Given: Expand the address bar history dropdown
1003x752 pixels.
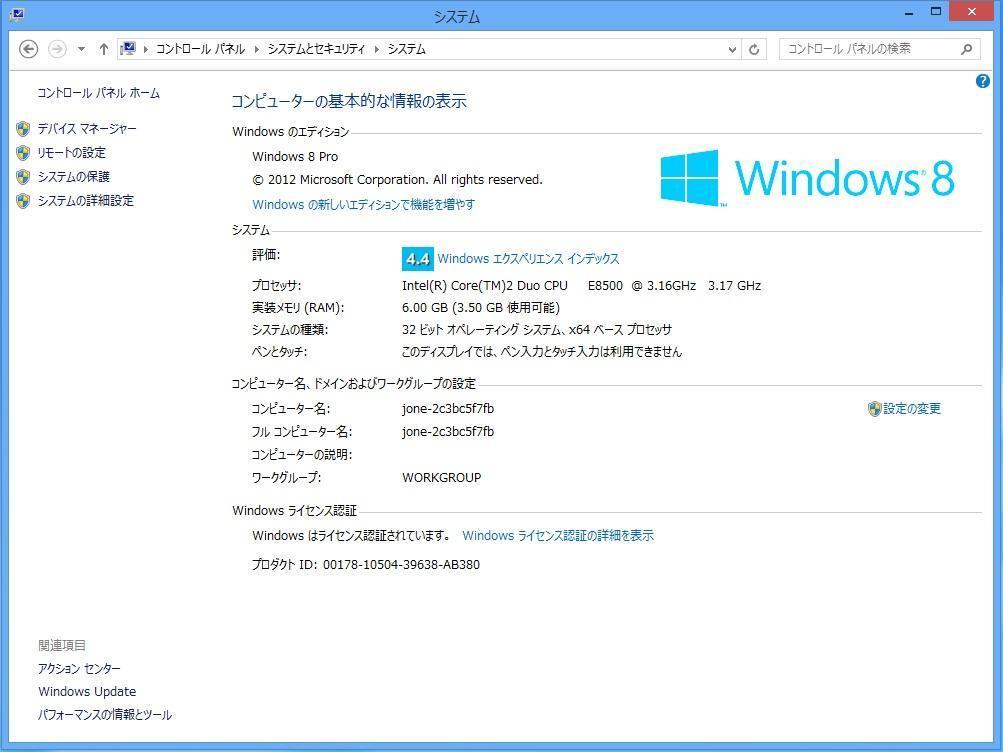Looking at the screenshot, I should coord(732,49).
